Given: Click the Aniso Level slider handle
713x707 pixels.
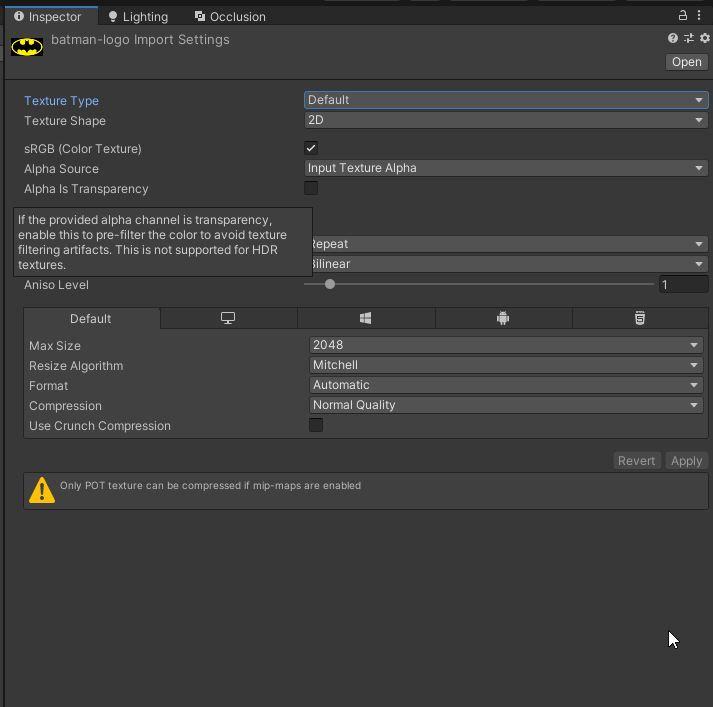Looking at the screenshot, I should [330, 284].
